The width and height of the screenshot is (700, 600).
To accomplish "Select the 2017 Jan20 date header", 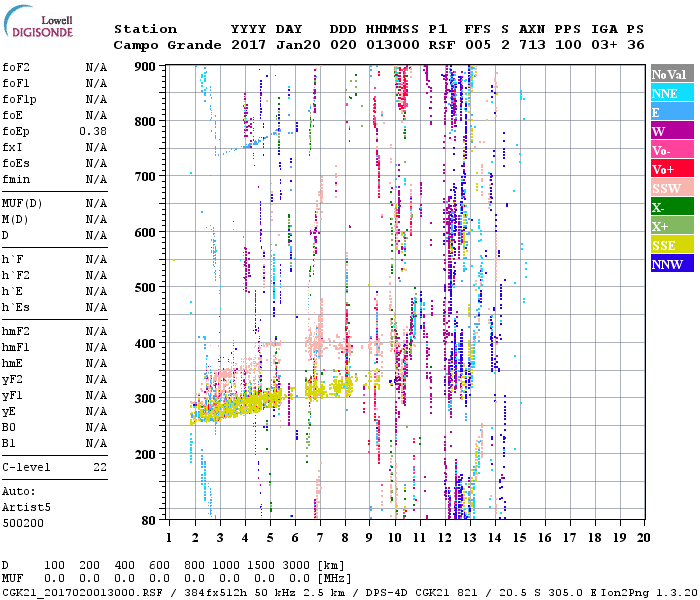I will pyautogui.click(x=267, y=45).
